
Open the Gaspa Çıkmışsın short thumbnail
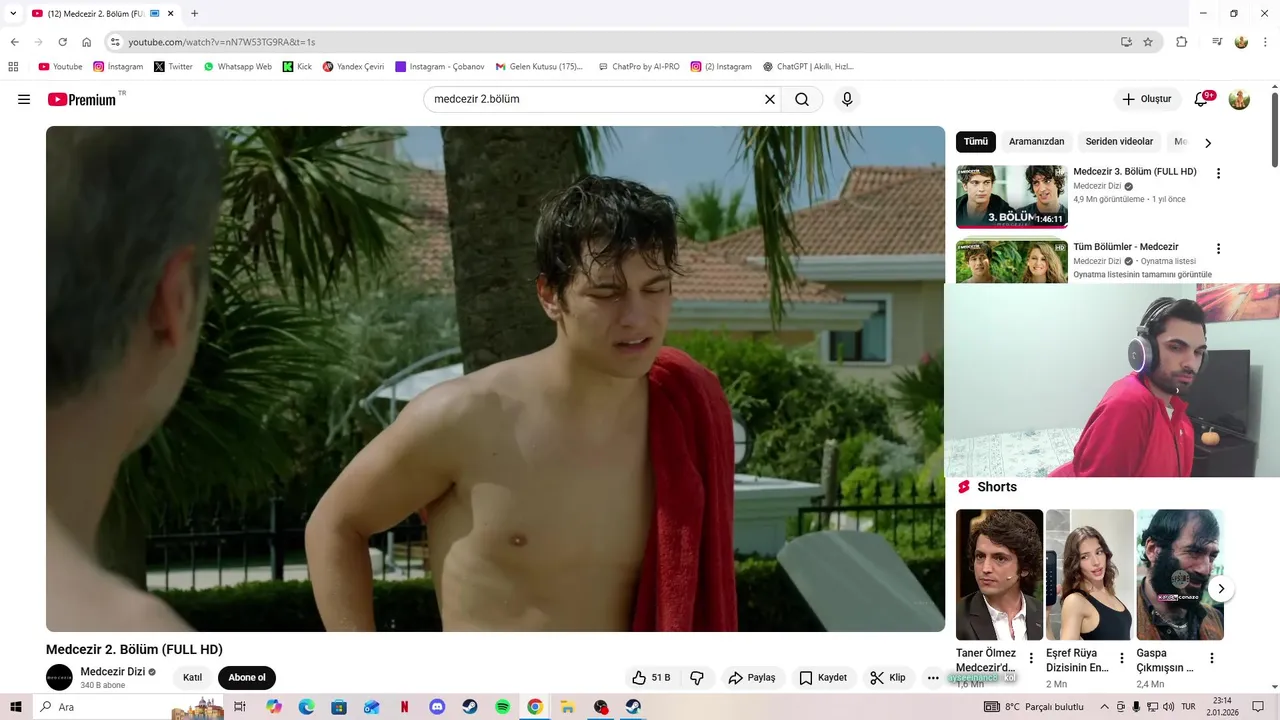[x=1180, y=575]
